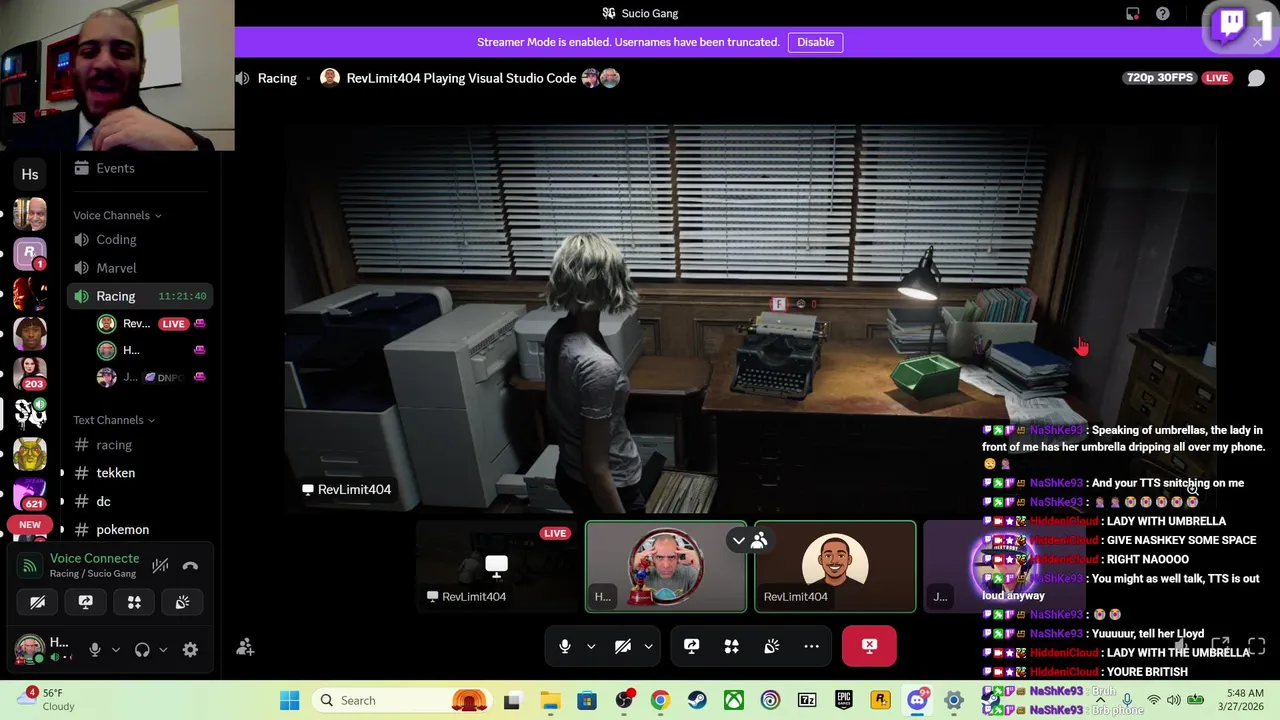The width and height of the screenshot is (1280, 720).
Task: Select the Racing voice channel
Action: (140, 296)
